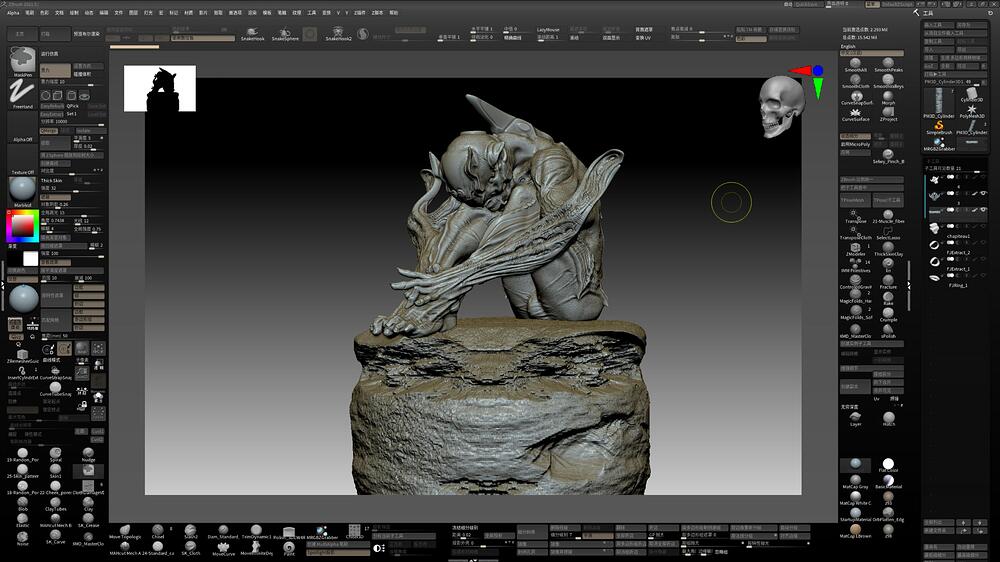Viewport: 1000px width, 562px height.
Task: Click the QuickSave button in title bar
Action: point(807,4)
